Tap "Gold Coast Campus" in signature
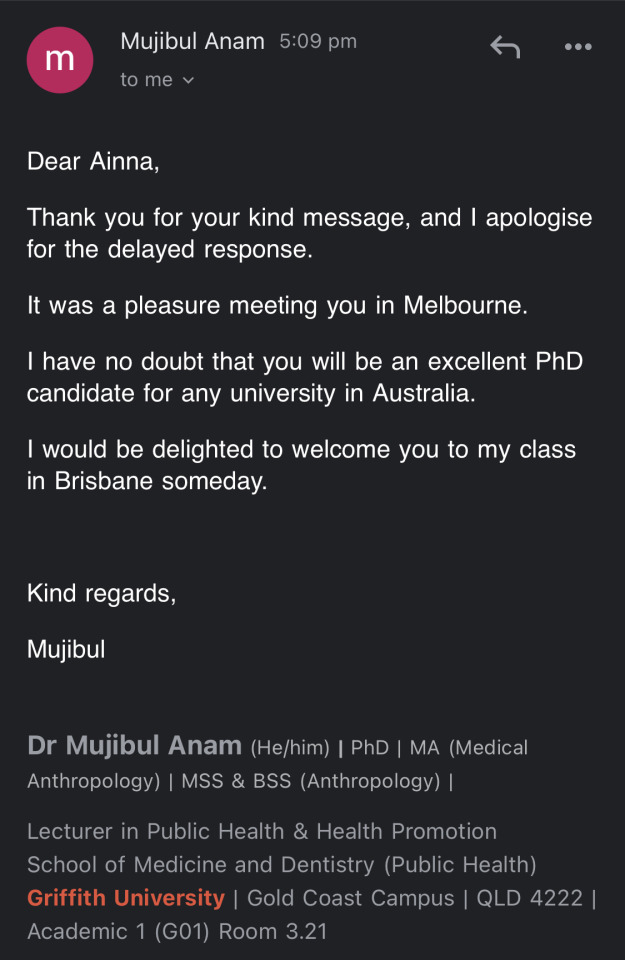This screenshot has height=960, width=625. click(x=350, y=898)
